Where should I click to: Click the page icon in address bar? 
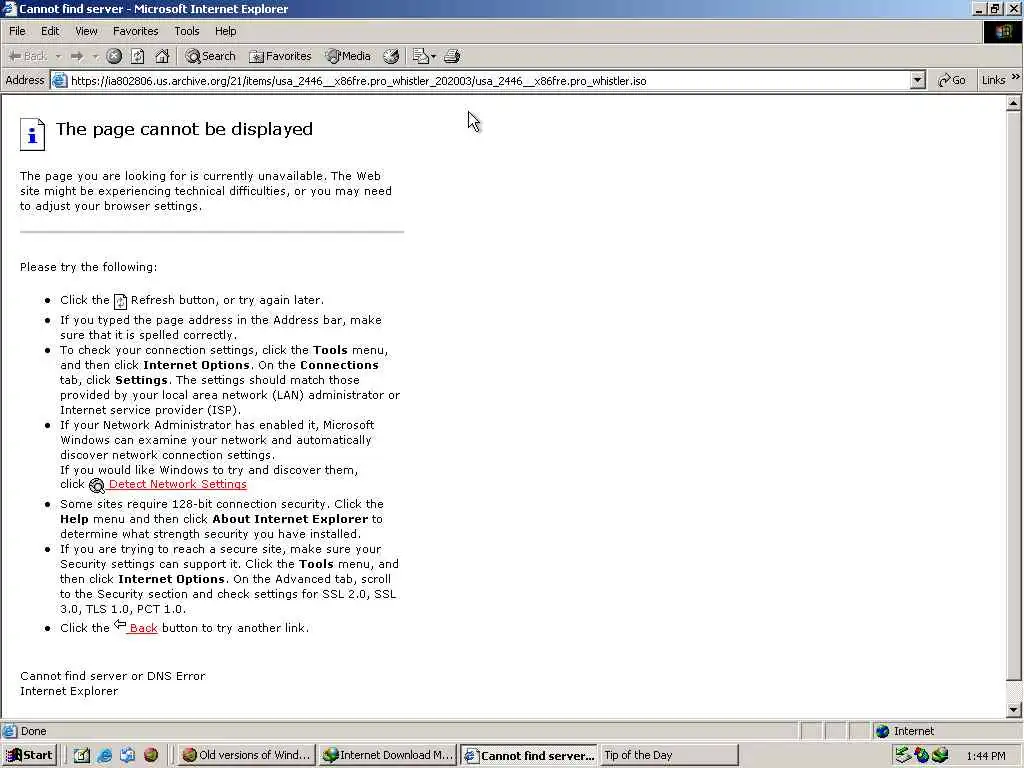pyautogui.click(x=59, y=80)
